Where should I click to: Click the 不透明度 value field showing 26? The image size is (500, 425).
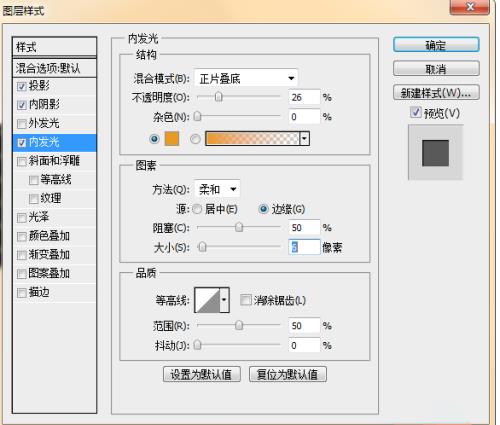(x=304, y=97)
